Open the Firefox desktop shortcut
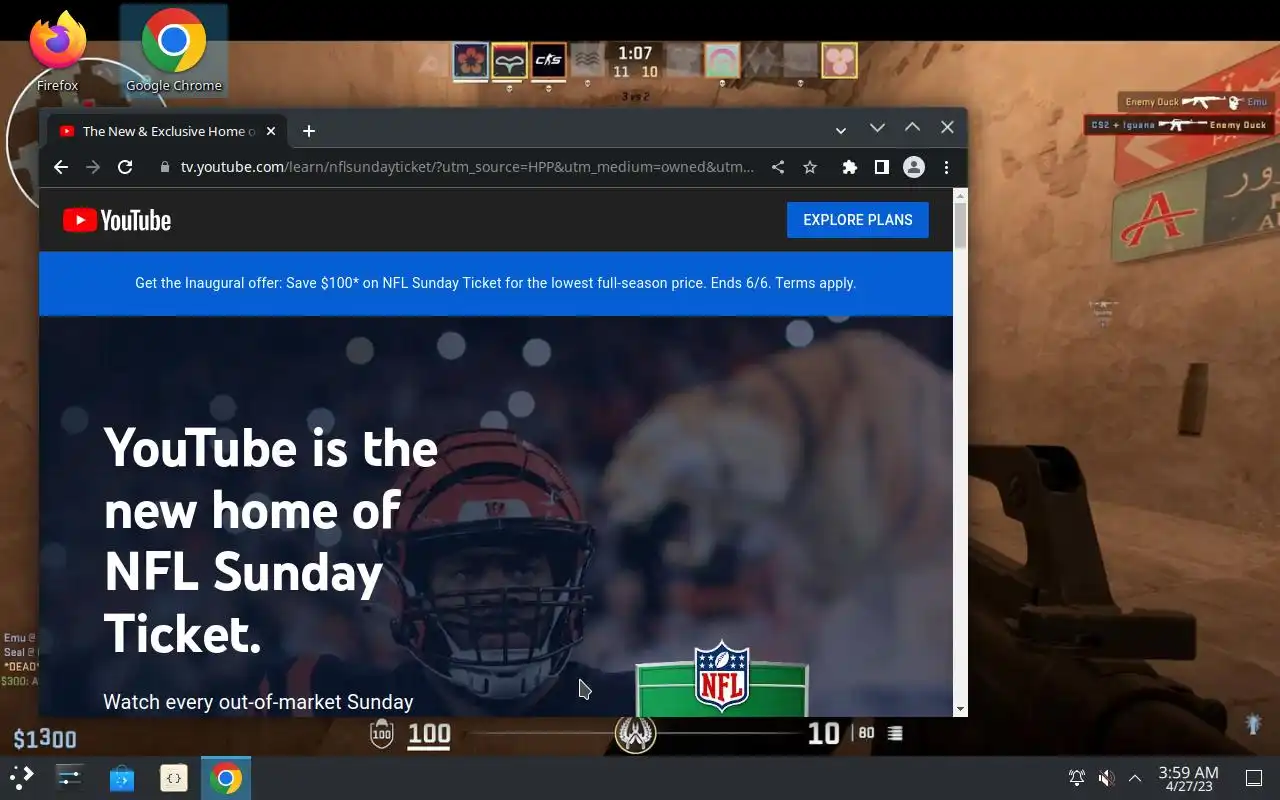This screenshot has width=1280, height=800. coord(57,50)
